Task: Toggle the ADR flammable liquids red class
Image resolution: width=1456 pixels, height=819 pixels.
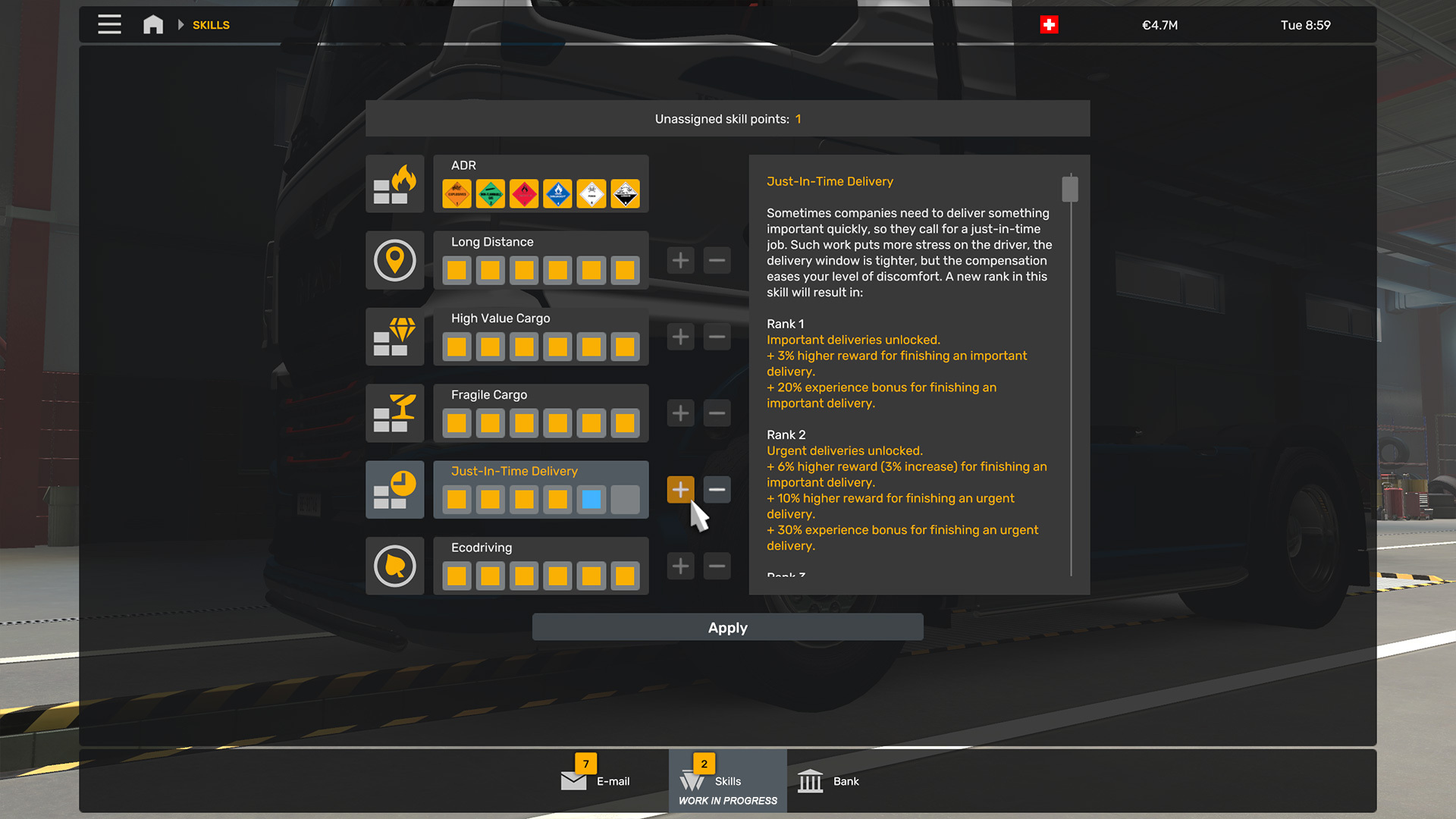Action: 524,194
